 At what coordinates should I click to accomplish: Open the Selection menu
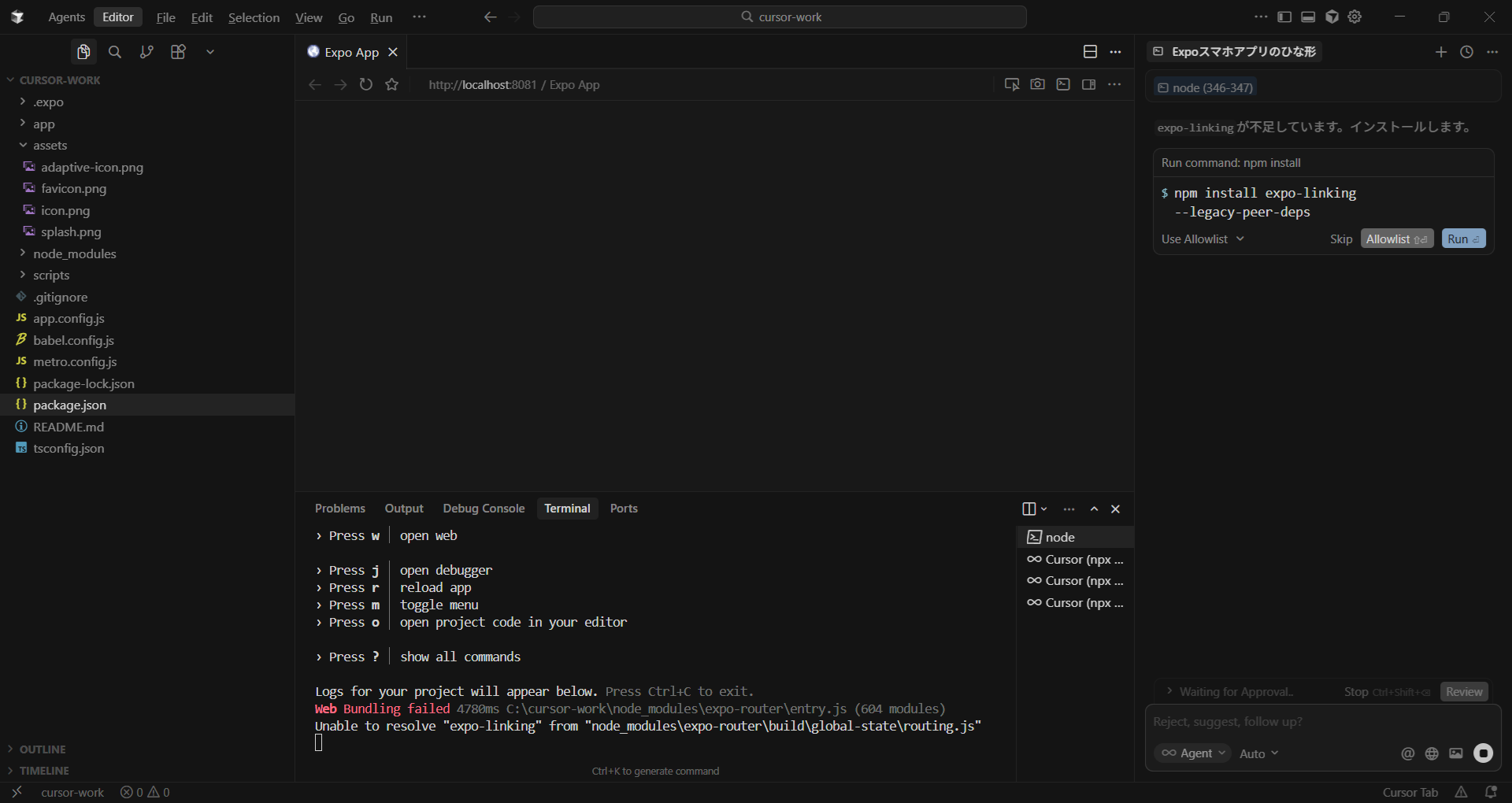point(254,17)
